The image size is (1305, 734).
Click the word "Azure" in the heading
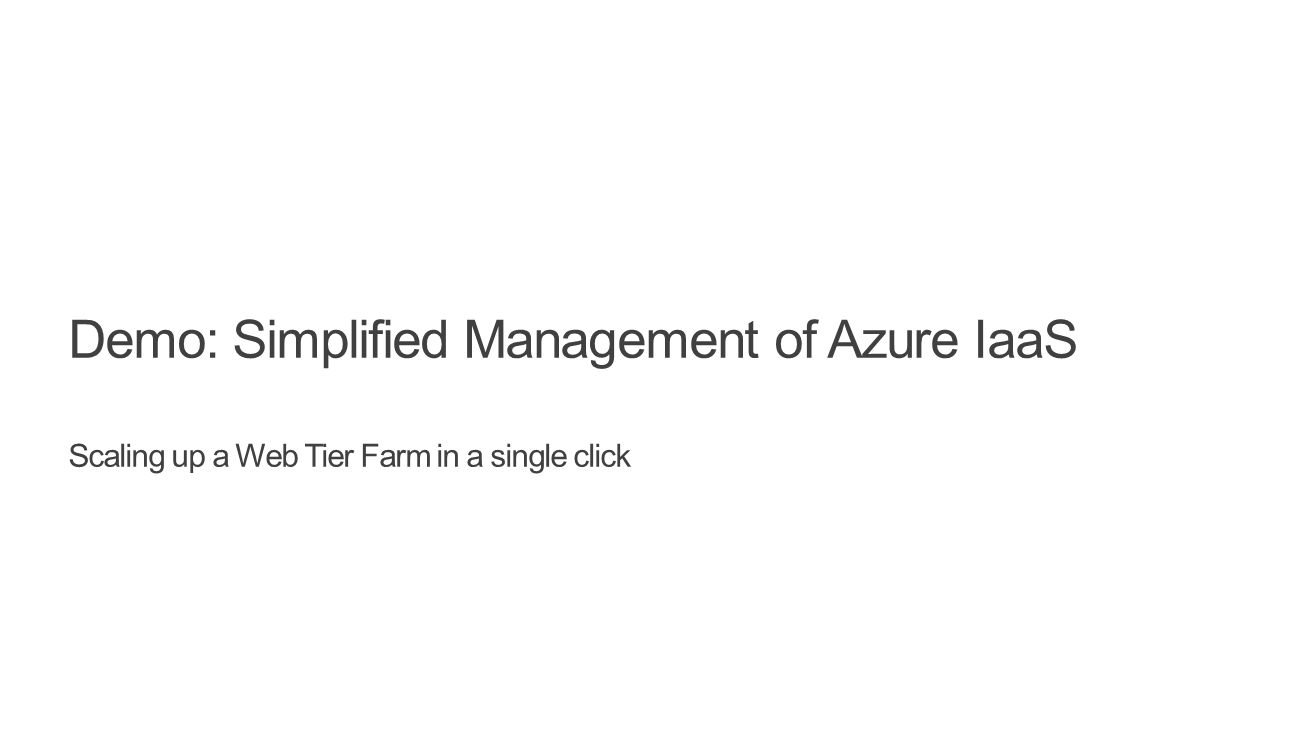[893, 340]
